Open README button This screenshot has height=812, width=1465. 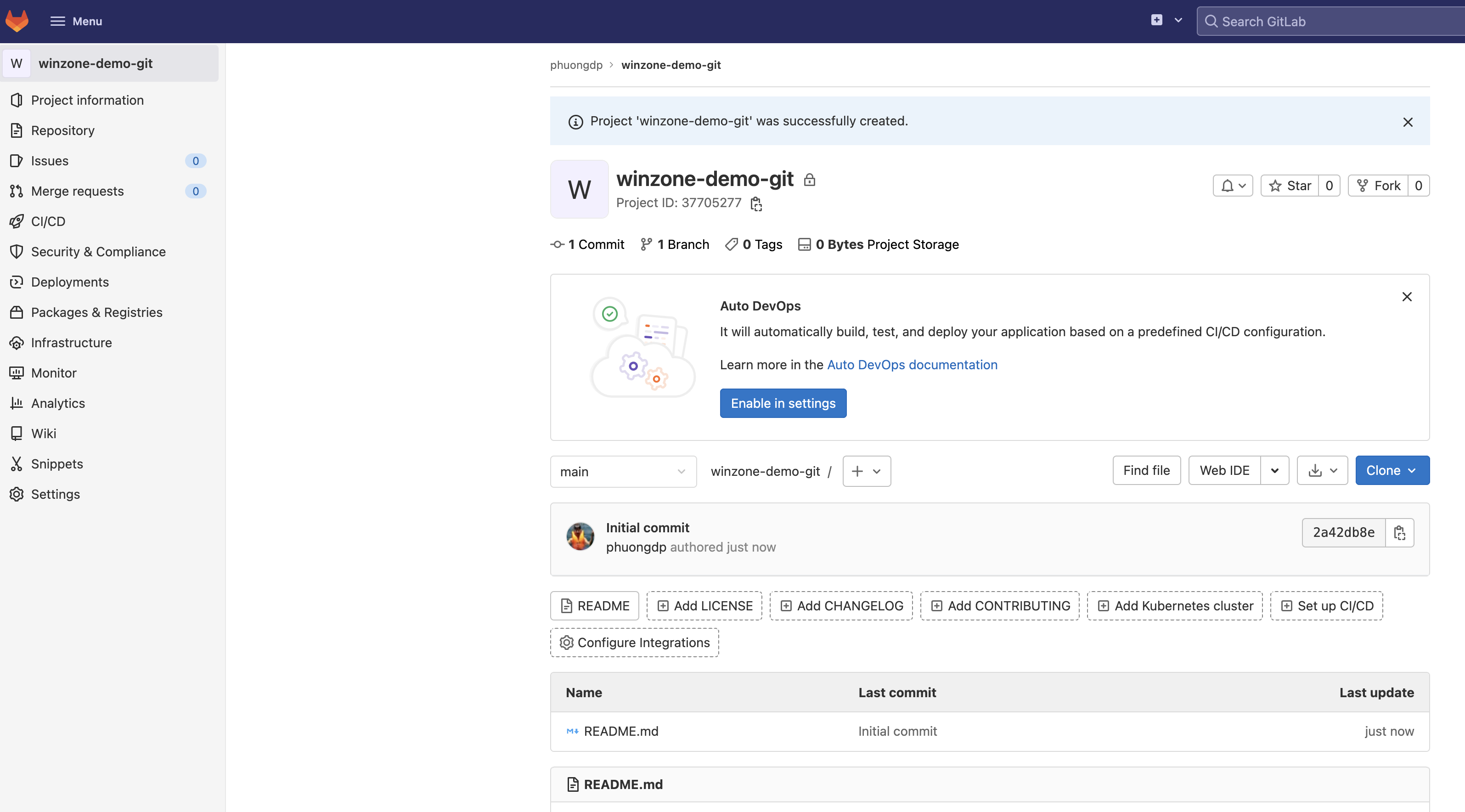[x=595, y=606]
